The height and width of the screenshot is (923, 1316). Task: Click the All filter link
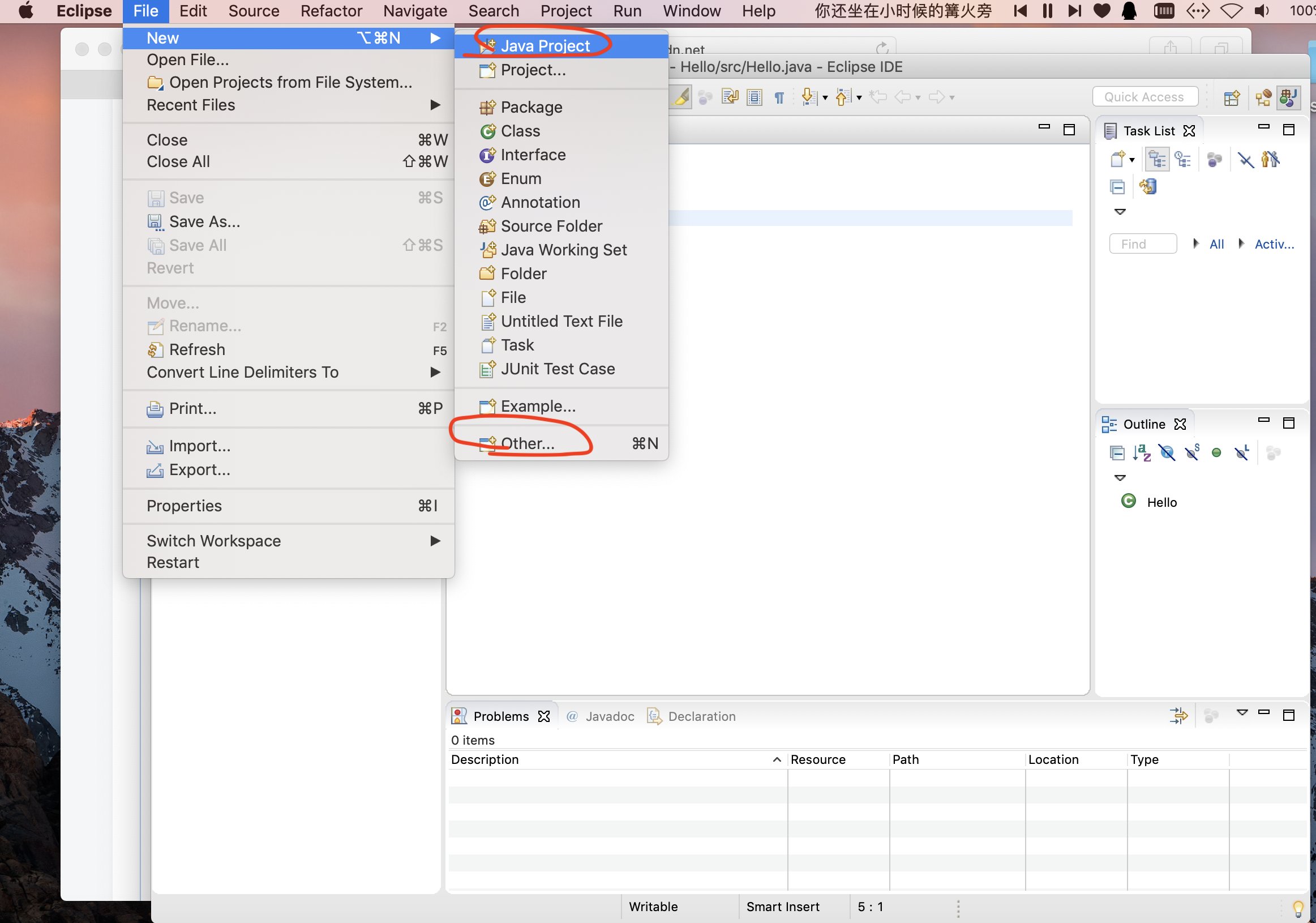(1216, 244)
